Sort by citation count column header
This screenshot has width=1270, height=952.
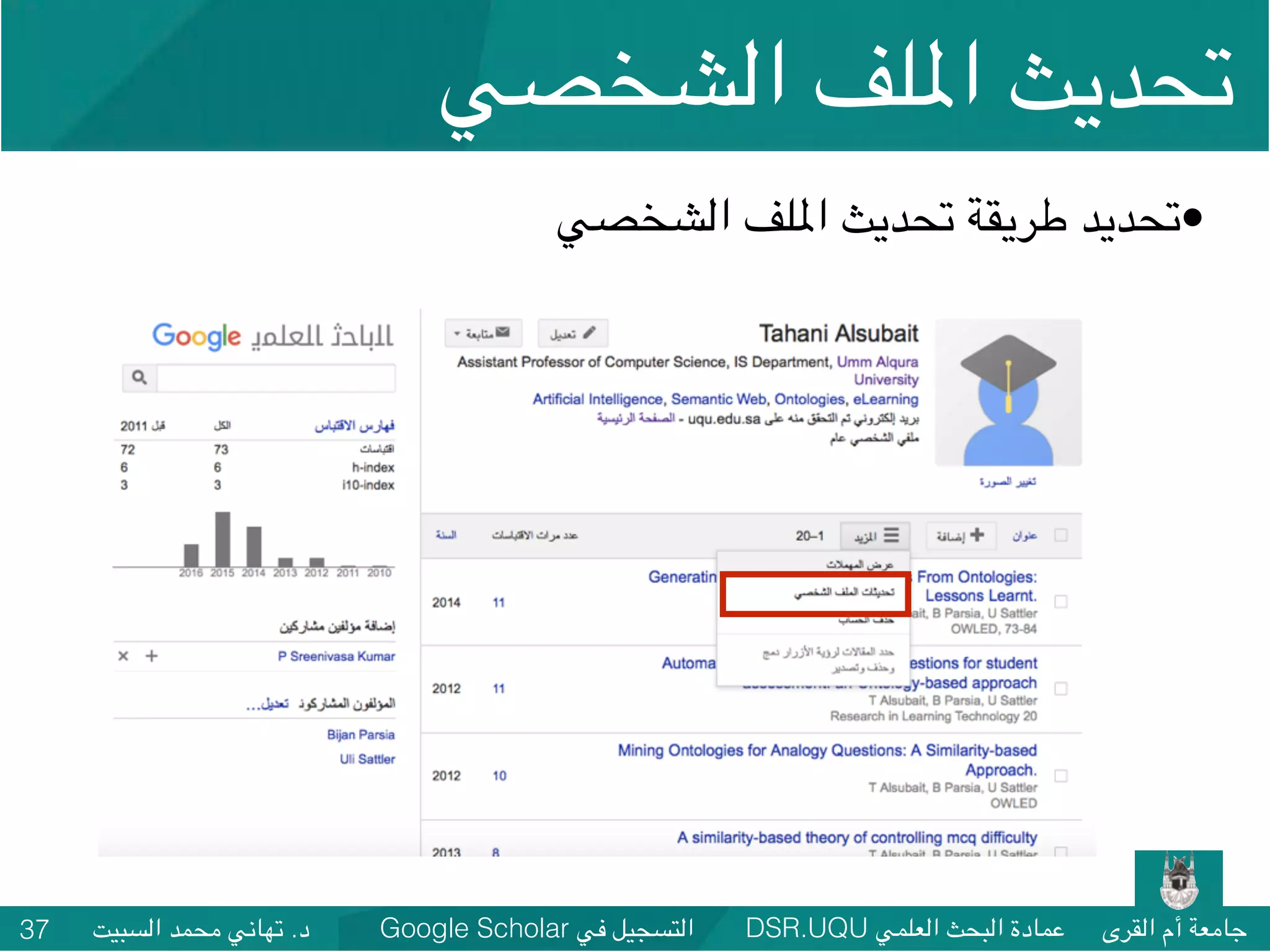pos(535,535)
